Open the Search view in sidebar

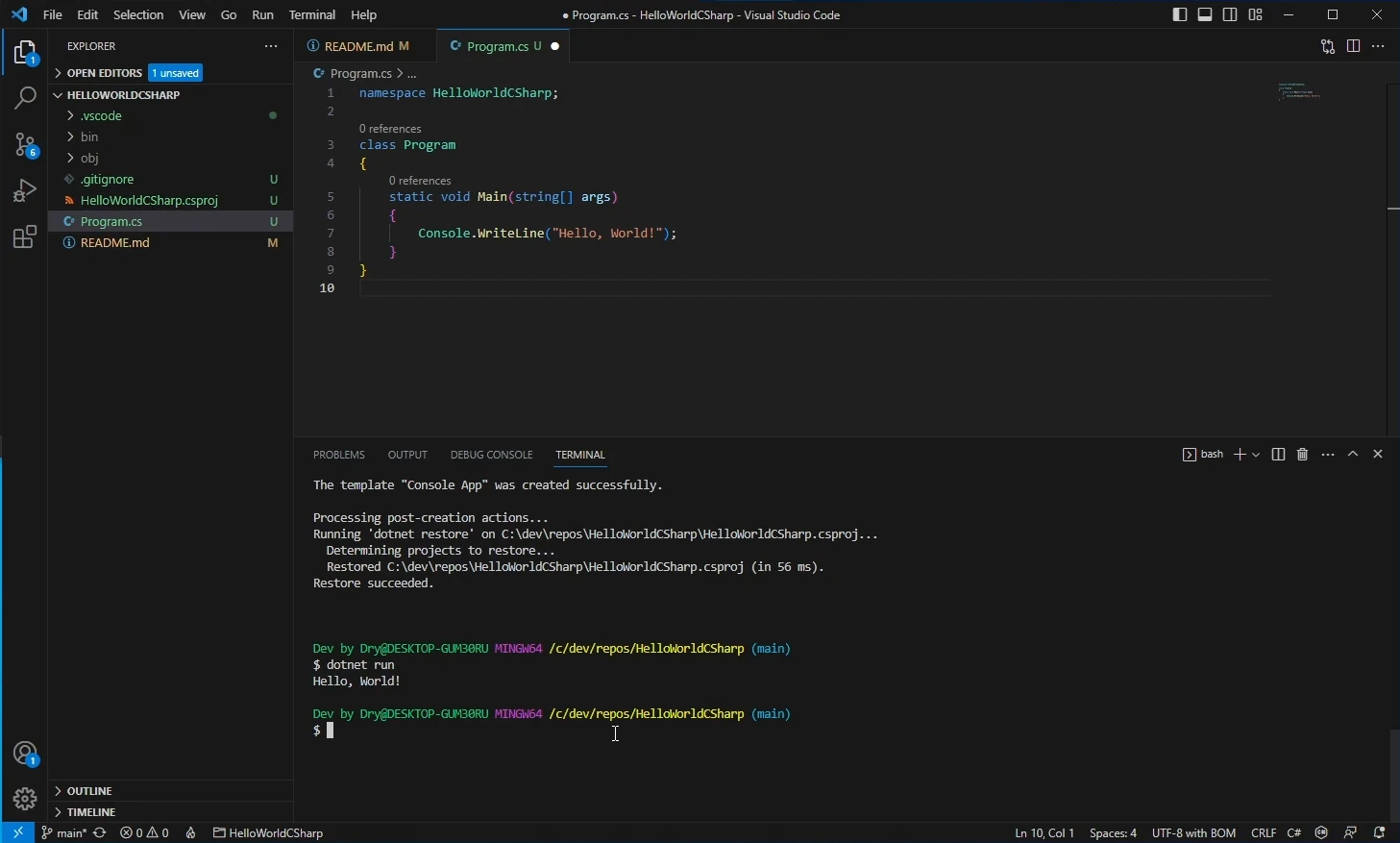pyautogui.click(x=24, y=98)
